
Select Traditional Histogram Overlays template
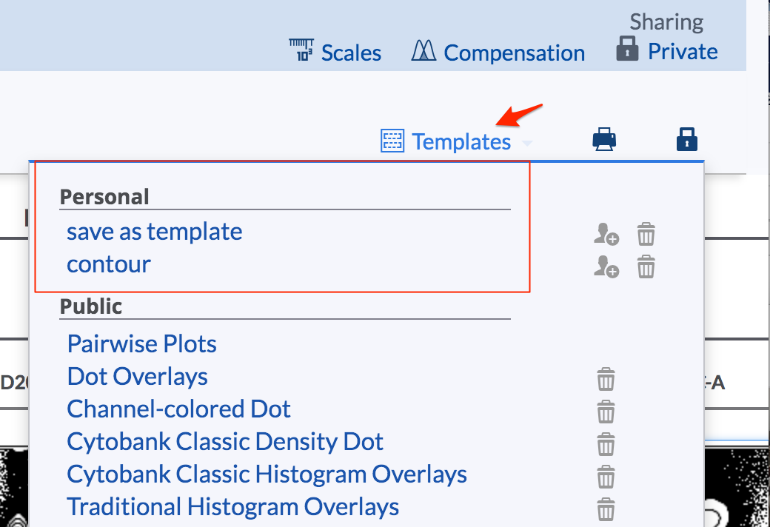click(x=233, y=507)
